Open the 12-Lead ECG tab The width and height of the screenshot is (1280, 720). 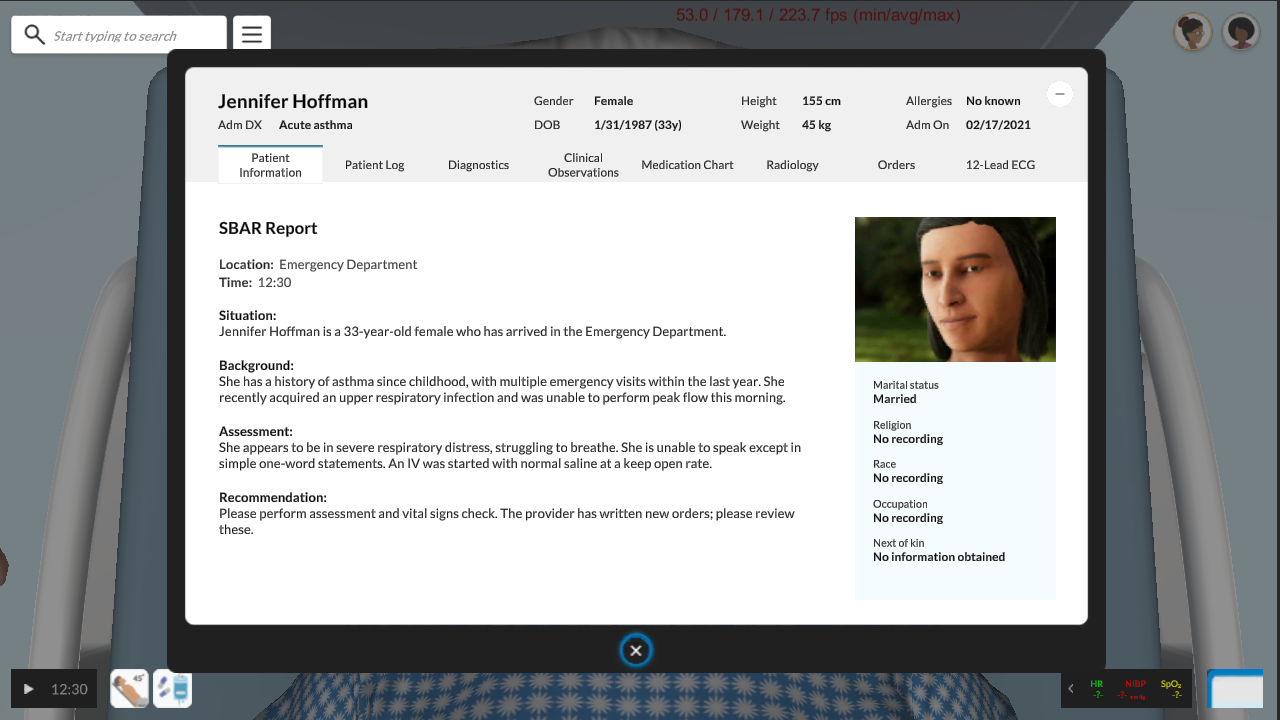pos(1001,165)
